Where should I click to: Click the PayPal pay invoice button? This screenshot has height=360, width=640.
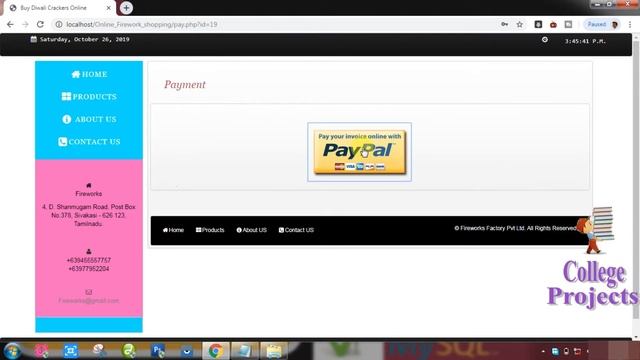point(360,152)
